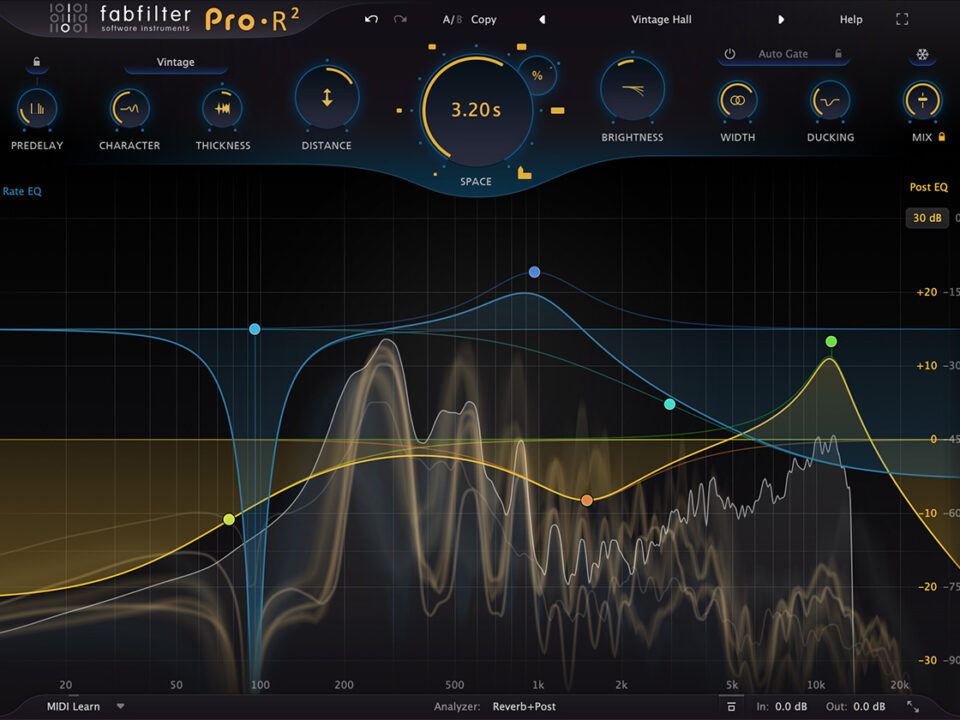
Task: Click the Brightness knob
Action: pyautogui.click(x=632, y=91)
